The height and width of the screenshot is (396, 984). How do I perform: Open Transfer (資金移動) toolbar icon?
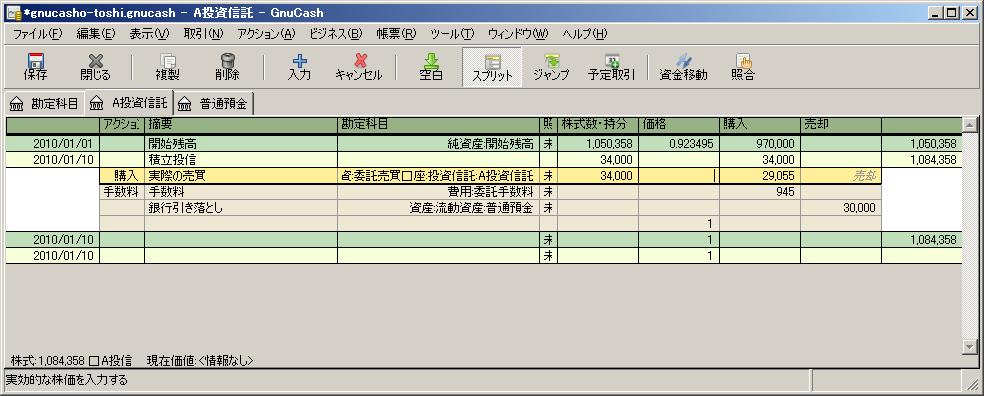(683, 67)
